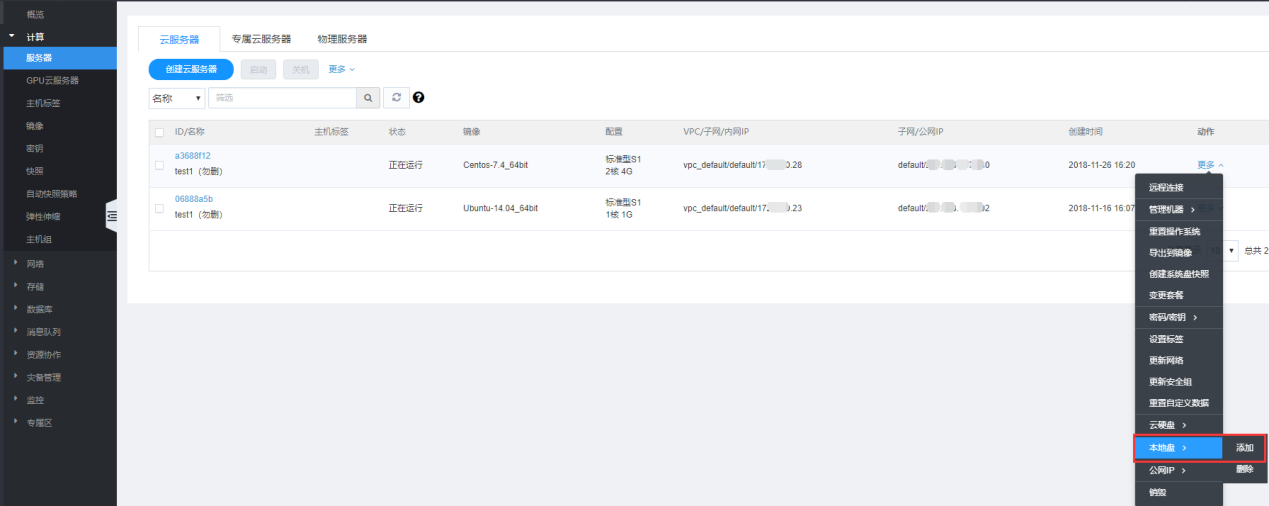Image resolution: width=1269 pixels, height=506 pixels.
Task: Collapse the 更多 action menu for a3688f12
Action: [1209, 165]
